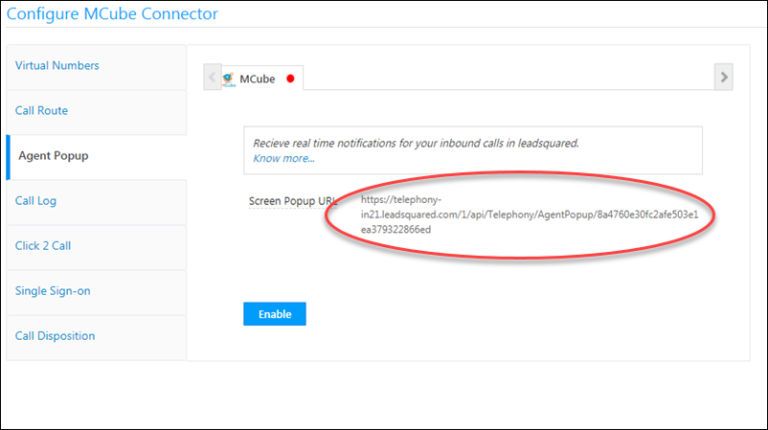Click the Configure MCube Connector heading
Image resolution: width=768 pixels, height=430 pixels.
pos(112,14)
